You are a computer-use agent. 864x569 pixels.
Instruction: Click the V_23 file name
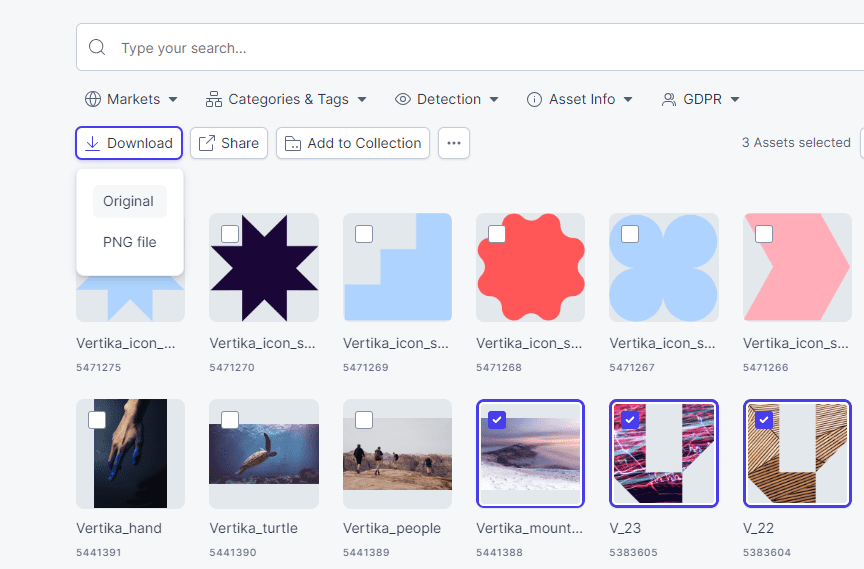click(625, 528)
